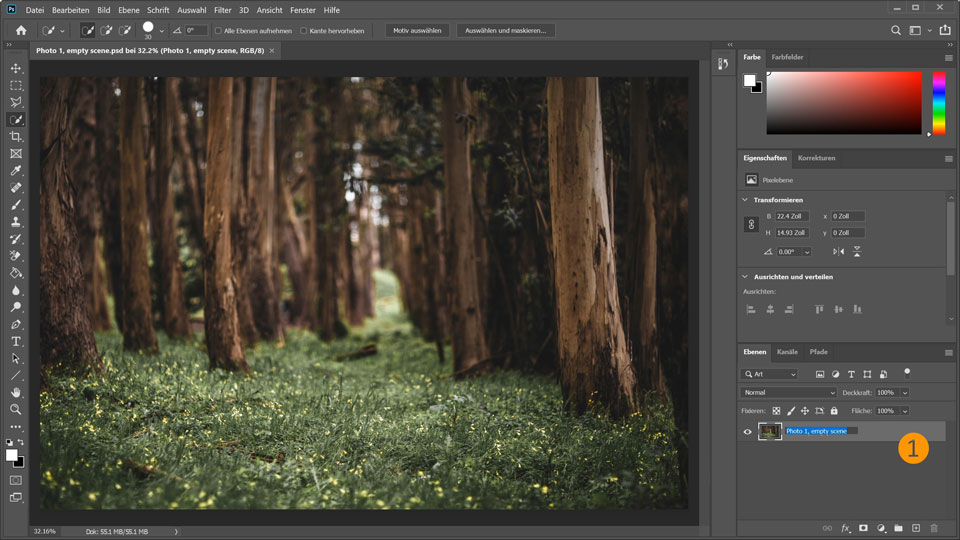The image size is (960, 540).
Task: Select the Move tool
Action: click(16, 68)
